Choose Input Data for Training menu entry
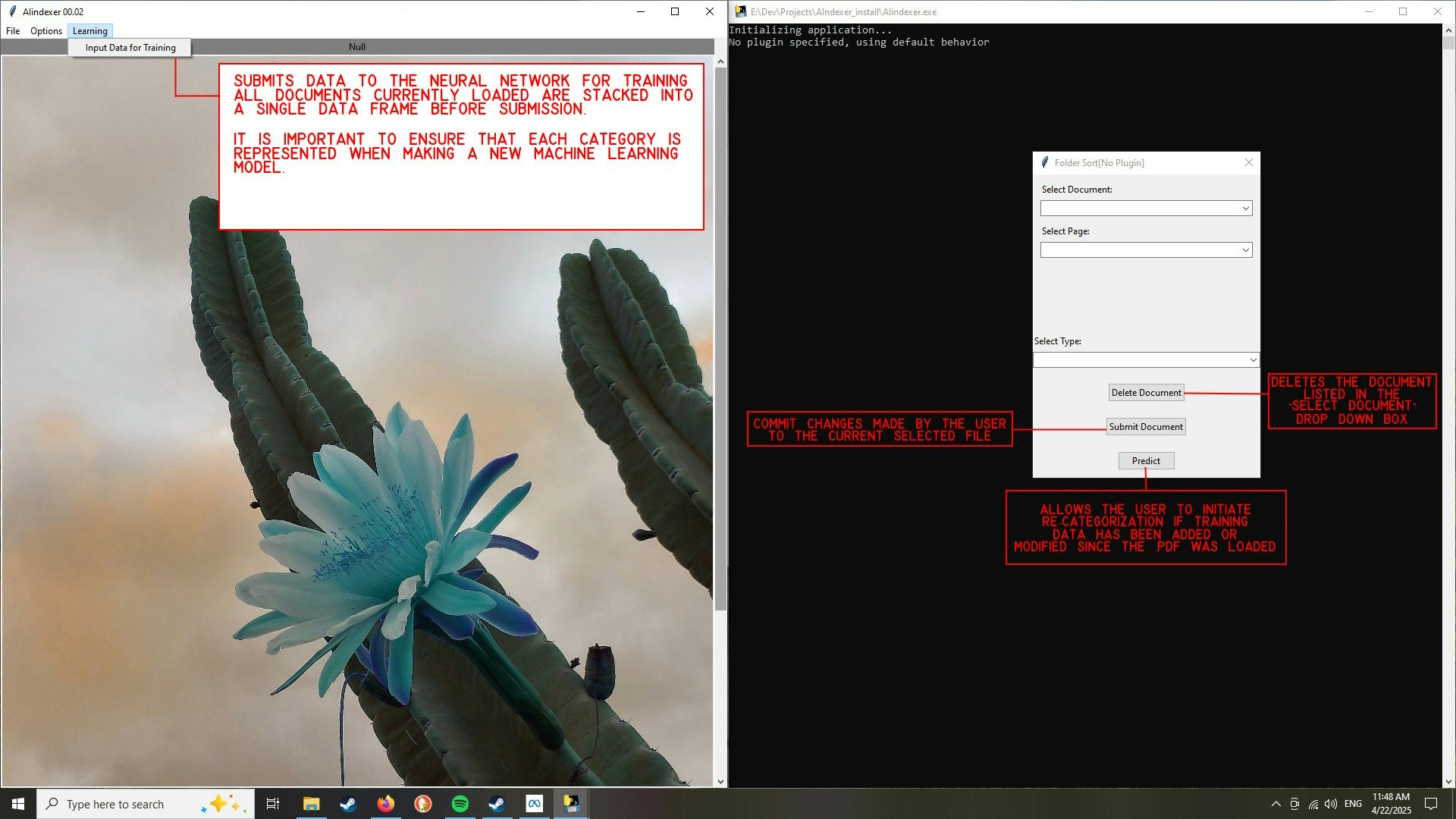 (x=130, y=48)
